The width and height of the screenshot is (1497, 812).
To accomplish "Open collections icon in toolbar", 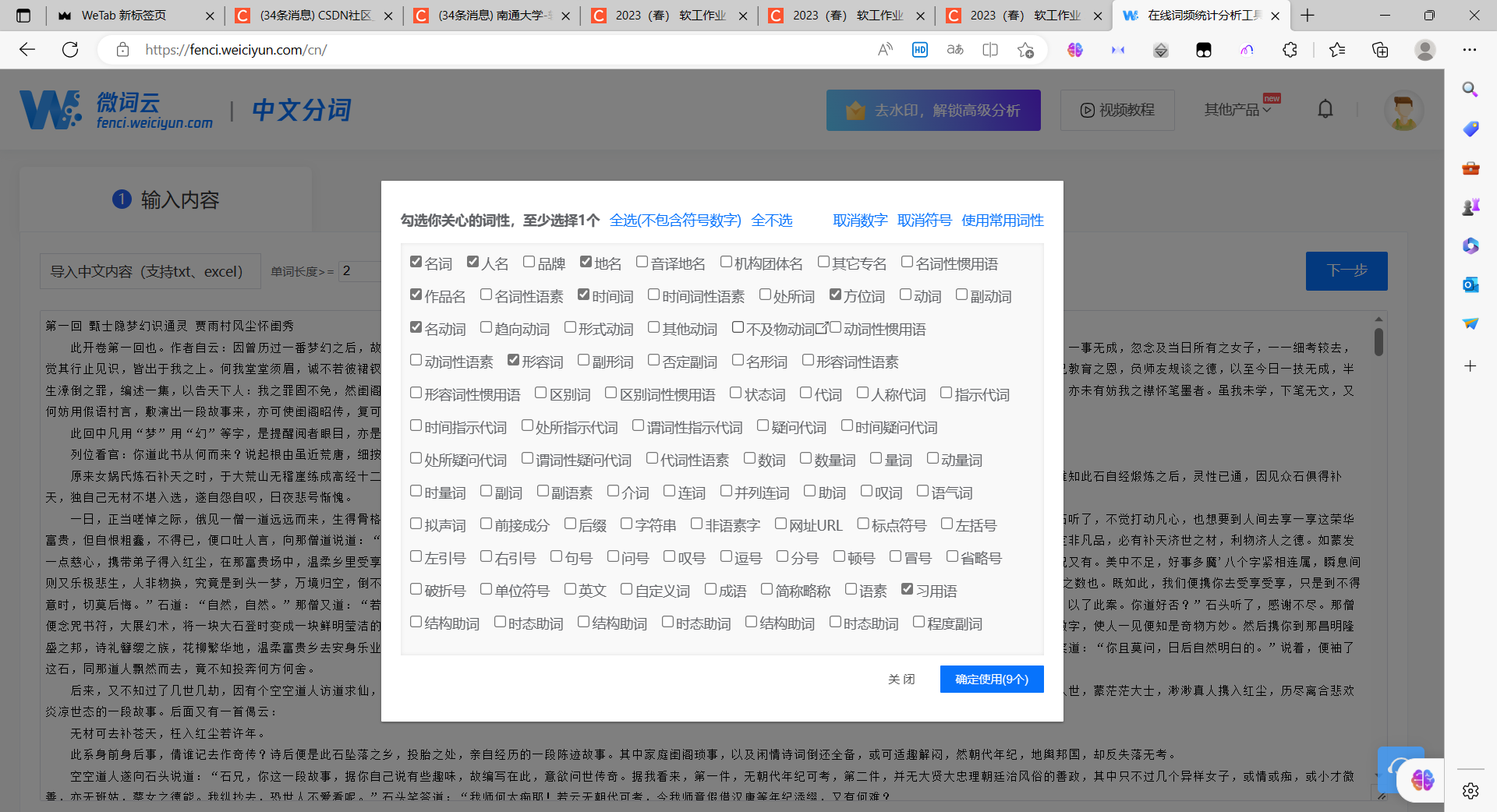I will click(x=1380, y=50).
